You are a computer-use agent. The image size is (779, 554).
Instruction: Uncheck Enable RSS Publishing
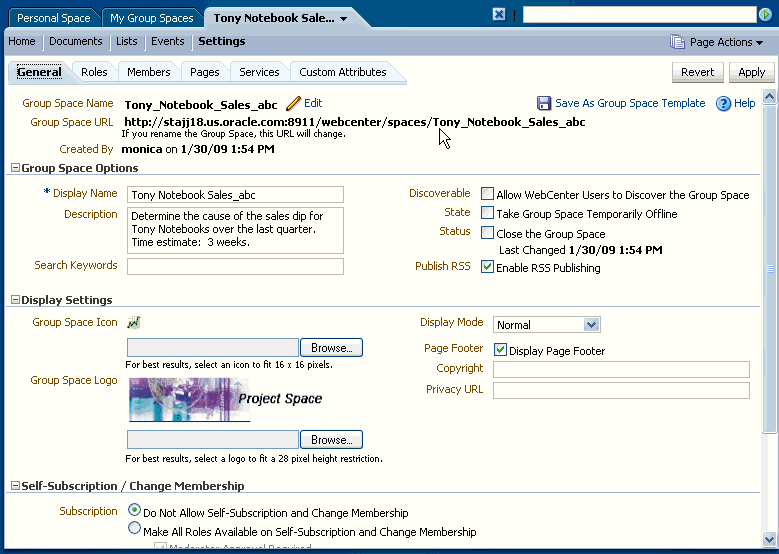[487, 267]
